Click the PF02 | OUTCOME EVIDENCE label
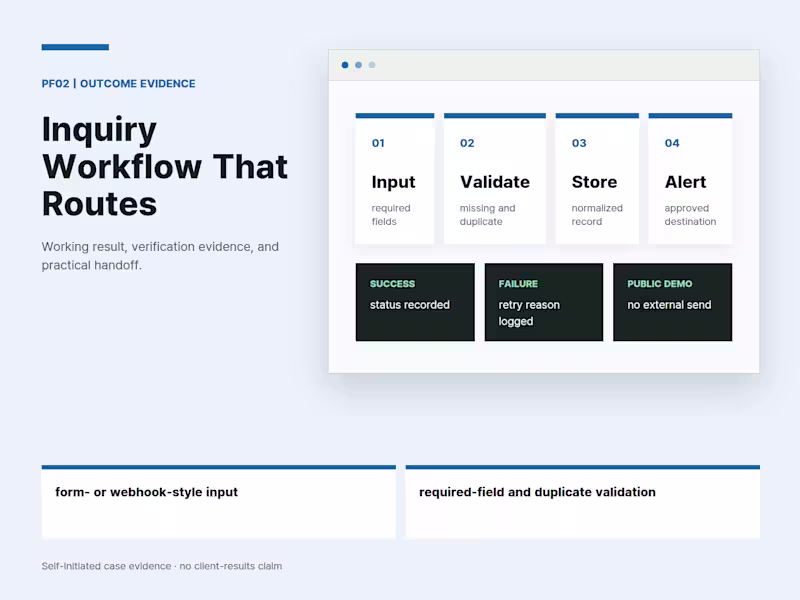 pyautogui.click(x=118, y=84)
